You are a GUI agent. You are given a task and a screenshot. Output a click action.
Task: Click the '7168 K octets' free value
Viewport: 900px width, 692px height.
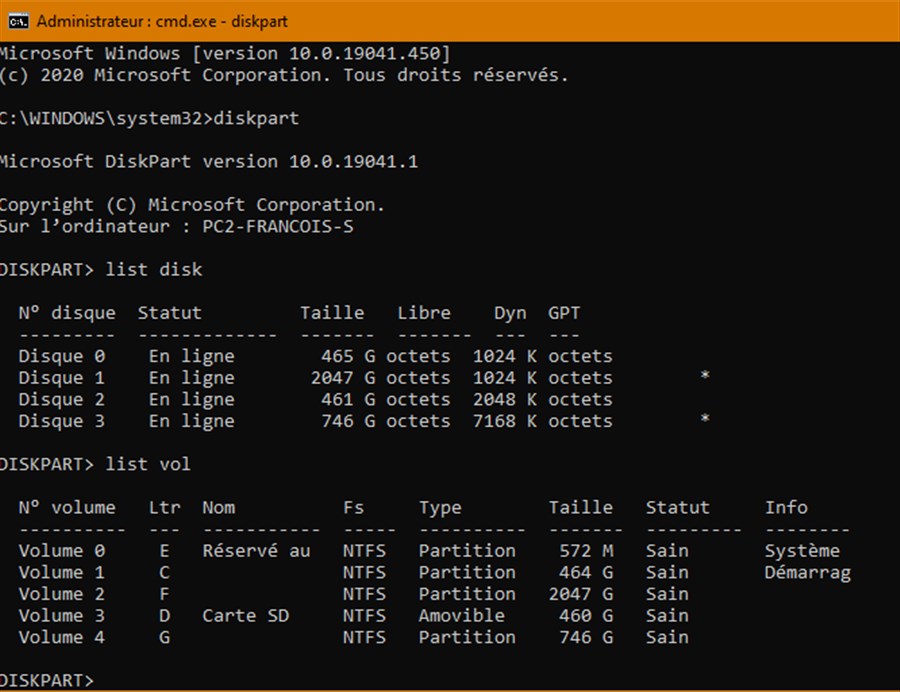542,421
